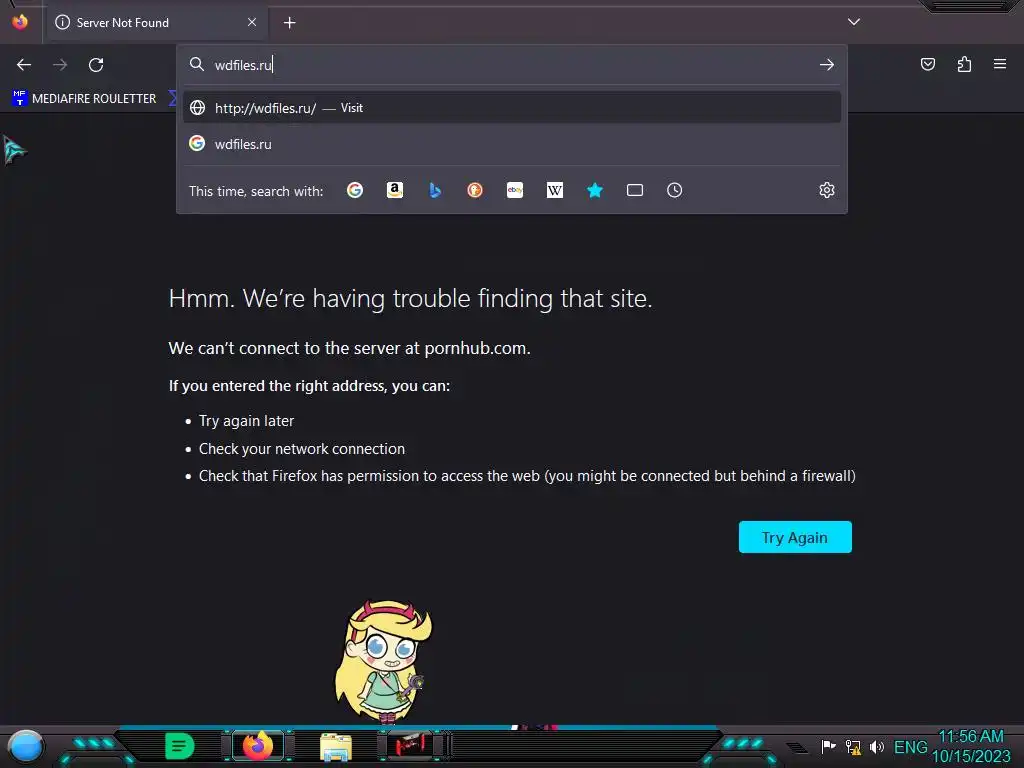Search this time with Wikipedia

coord(554,190)
